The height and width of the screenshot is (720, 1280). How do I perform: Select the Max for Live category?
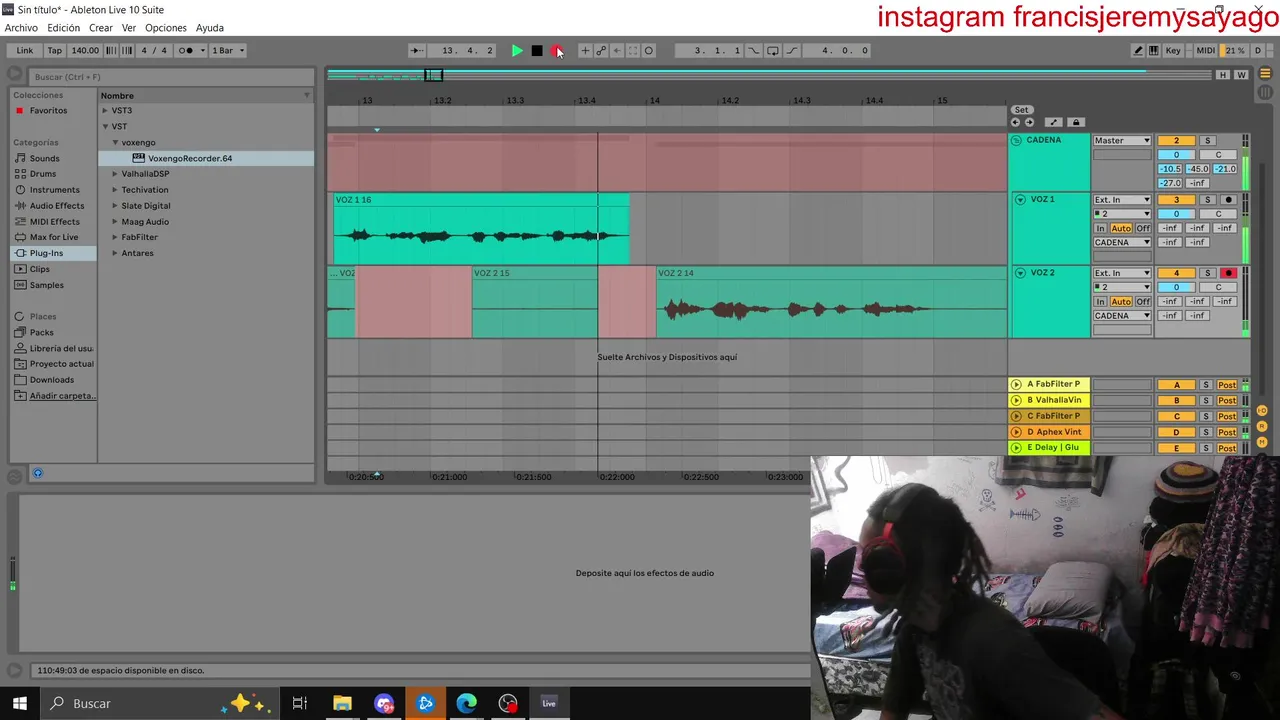[x=54, y=237]
